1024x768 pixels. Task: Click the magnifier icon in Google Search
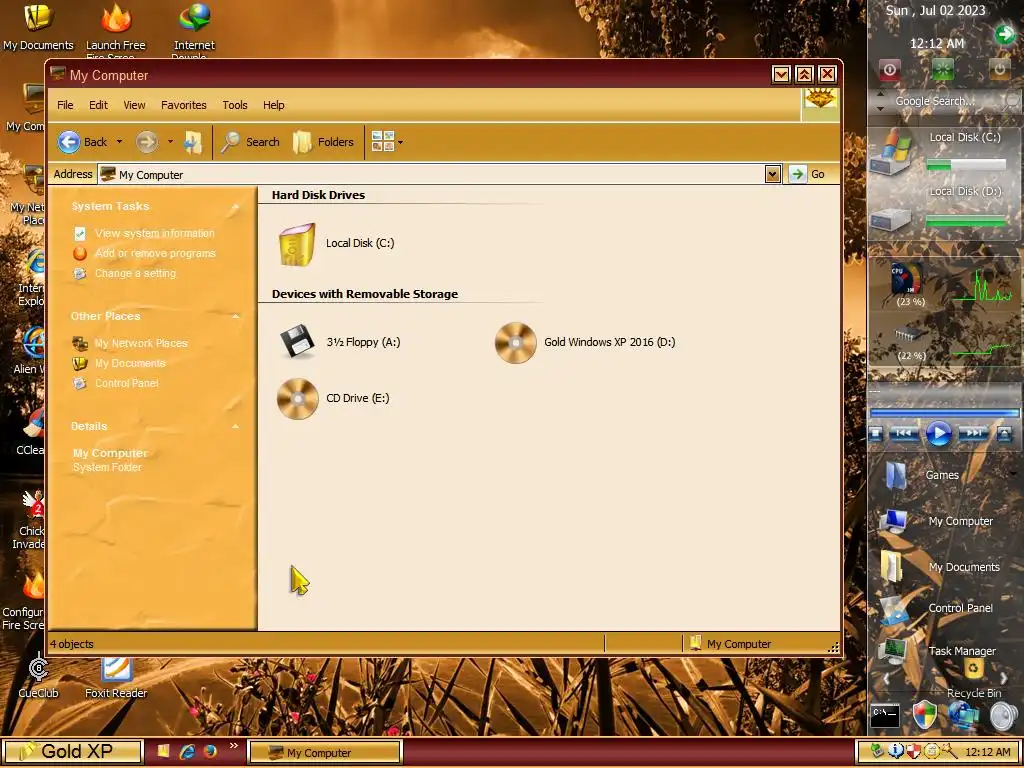click(x=1013, y=101)
